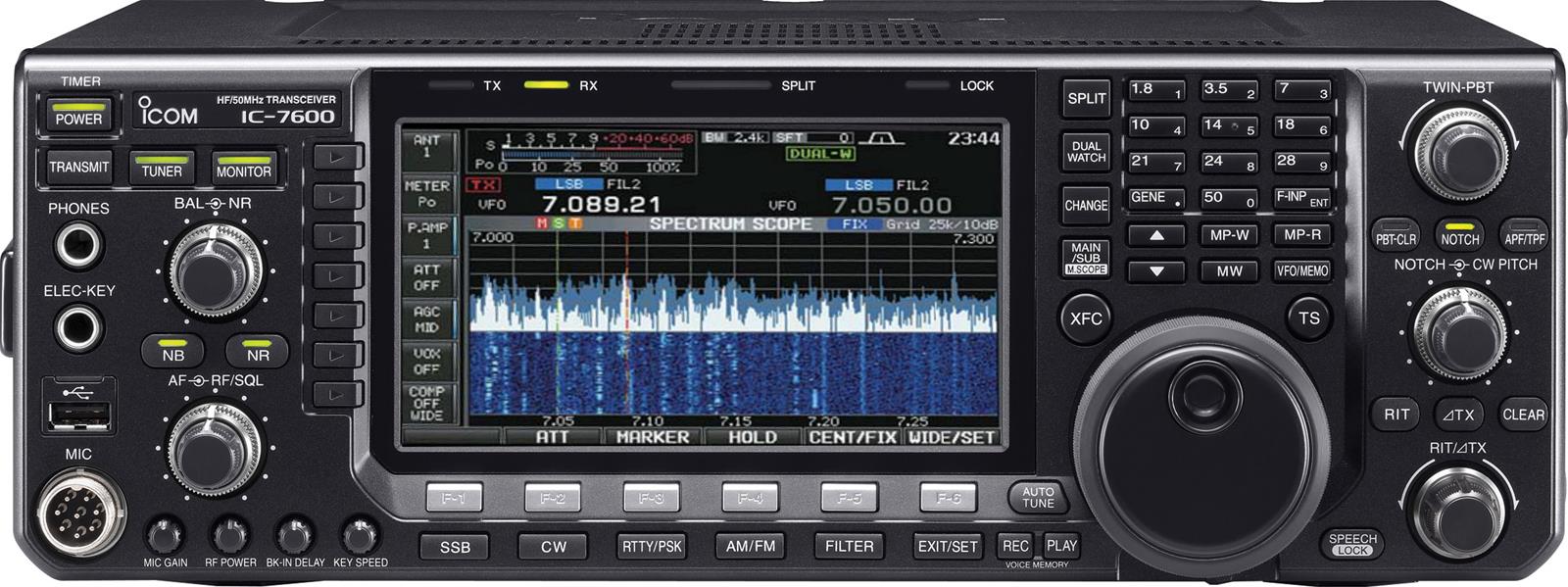Click the 7.089.21 main VFO frequency
1568x587 pixels.
tap(601, 205)
